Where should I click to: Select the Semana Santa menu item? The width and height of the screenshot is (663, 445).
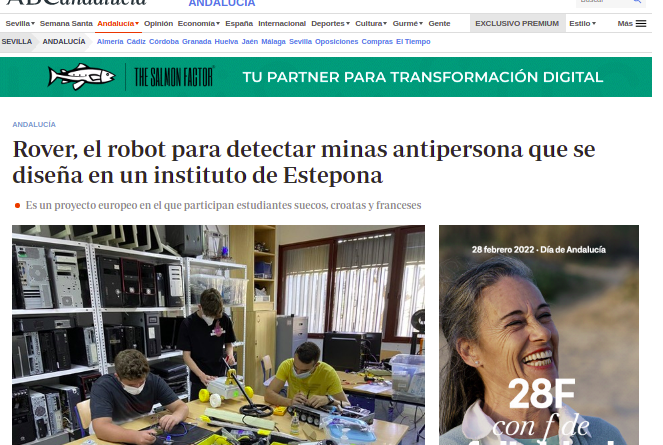(65, 23)
